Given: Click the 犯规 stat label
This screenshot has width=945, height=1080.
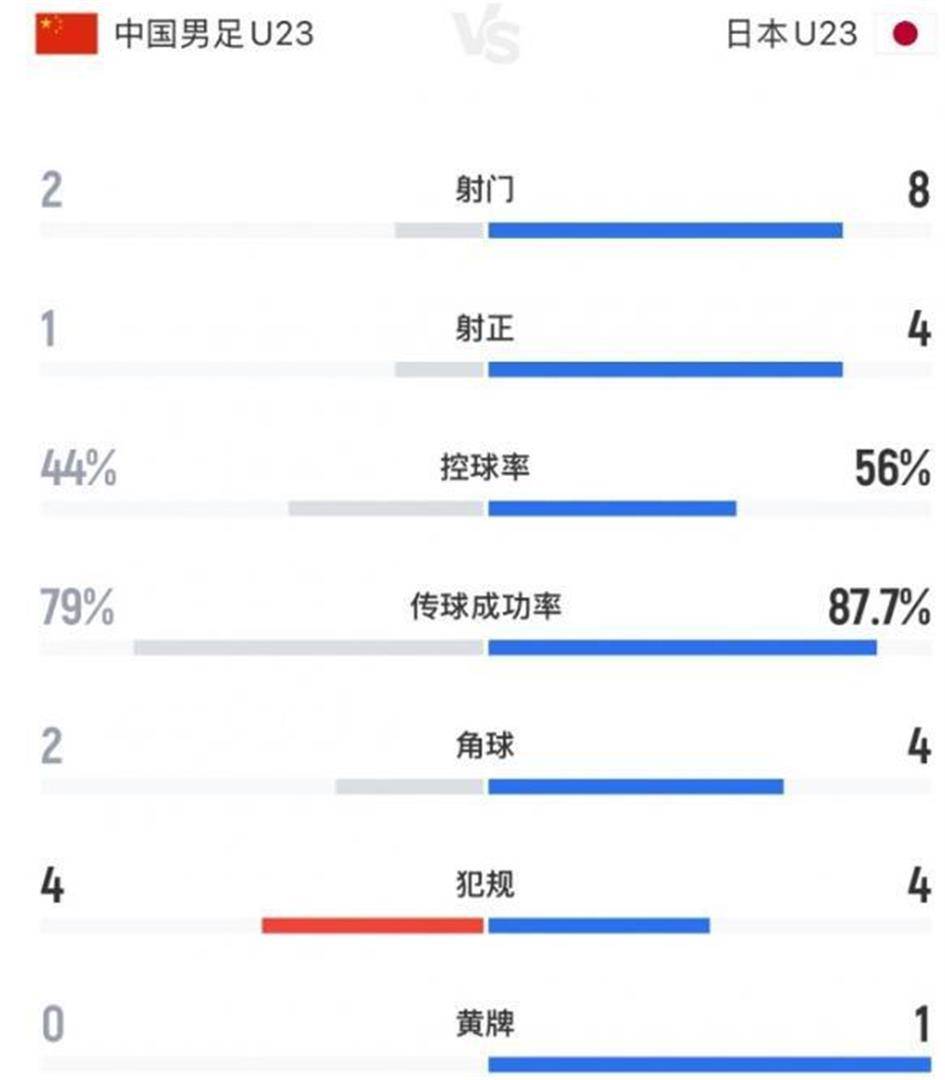Looking at the screenshot, I should pos(485,885).
